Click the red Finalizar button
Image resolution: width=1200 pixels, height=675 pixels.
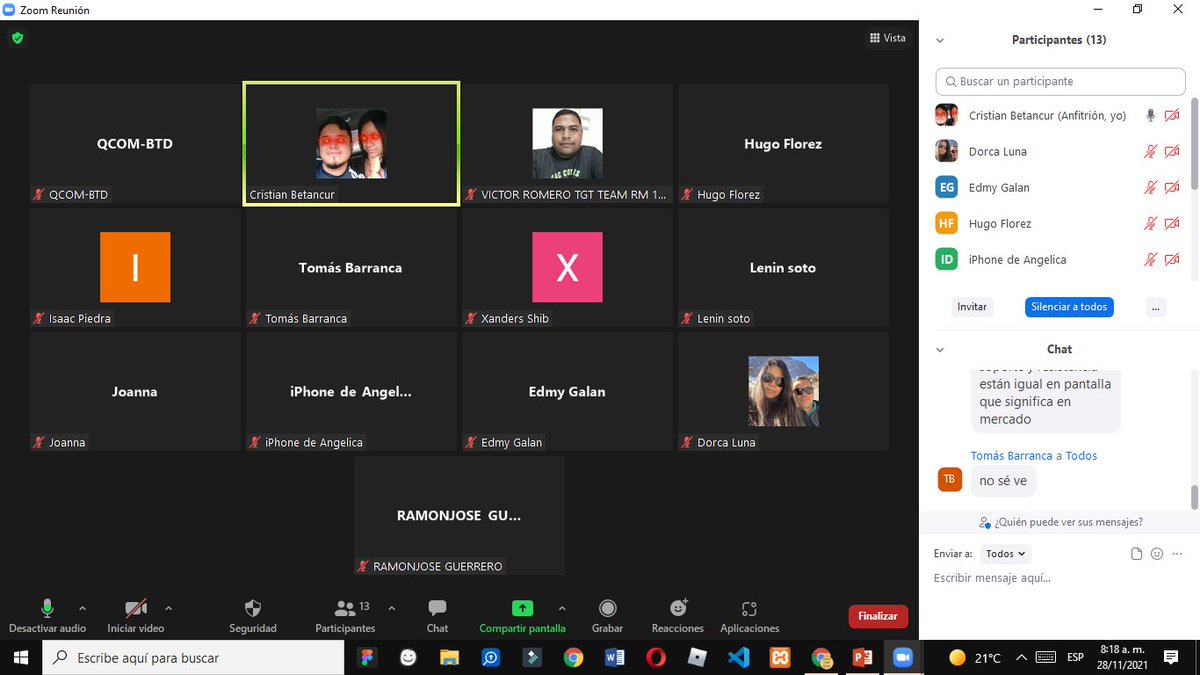pos(878,616)
